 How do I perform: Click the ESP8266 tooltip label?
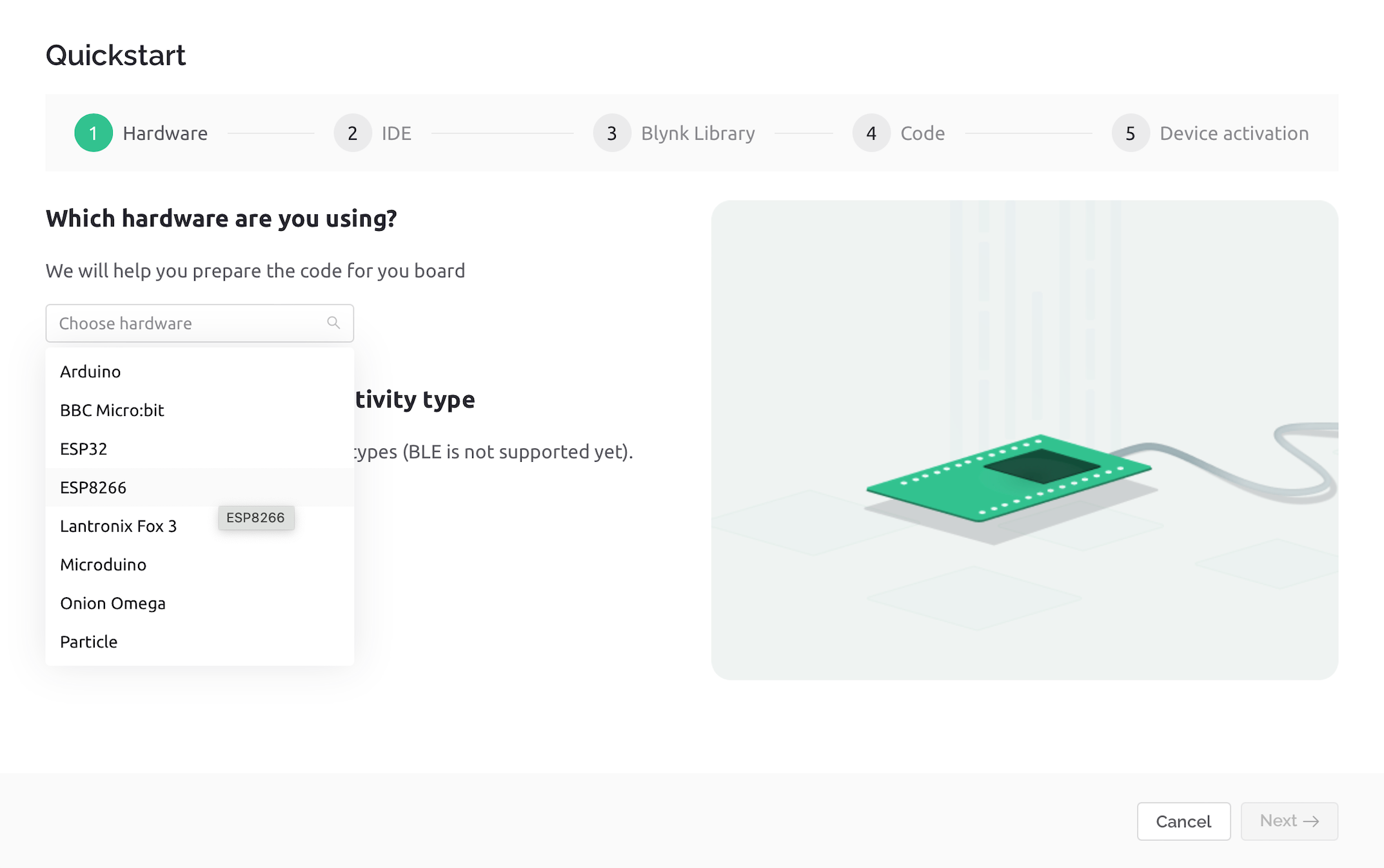[x=255, y=517]
